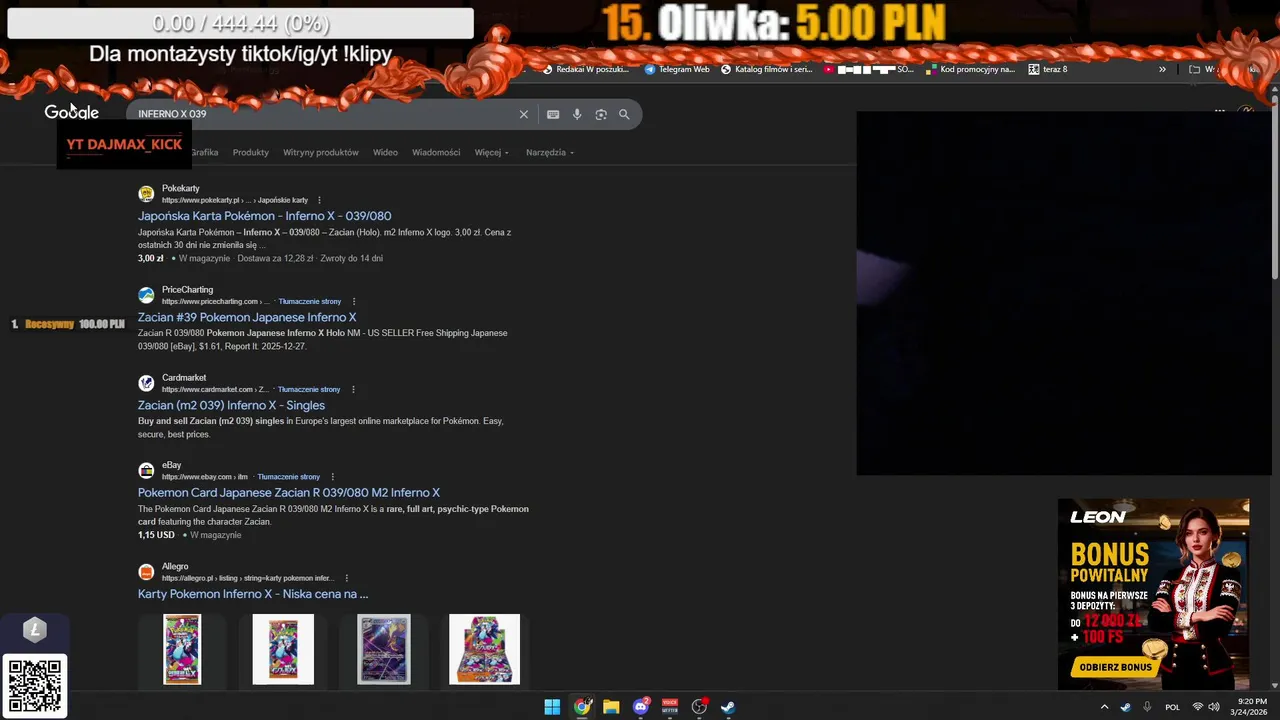
Task: Open more options for the eBay result
Action: (x=333, y=477)
